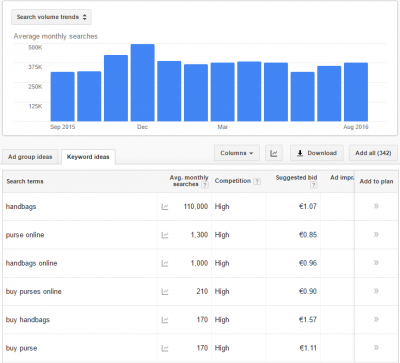Click High competition for handbags row
The height and width of the screenshot is (363, 400).
(x=222, y=207)
